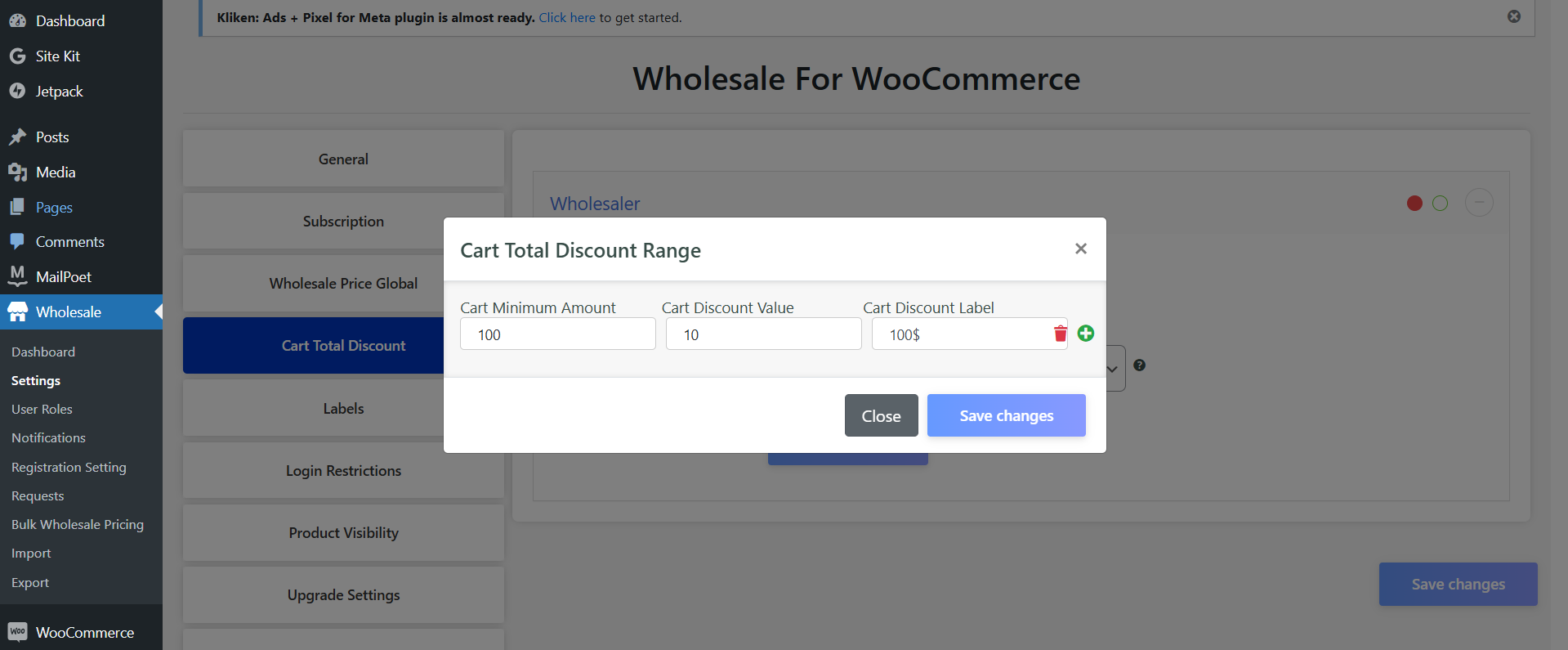Open Import submenu item
Image resolution: width=1568 pixels, height=650 pixels.
[x=31, y=553]
